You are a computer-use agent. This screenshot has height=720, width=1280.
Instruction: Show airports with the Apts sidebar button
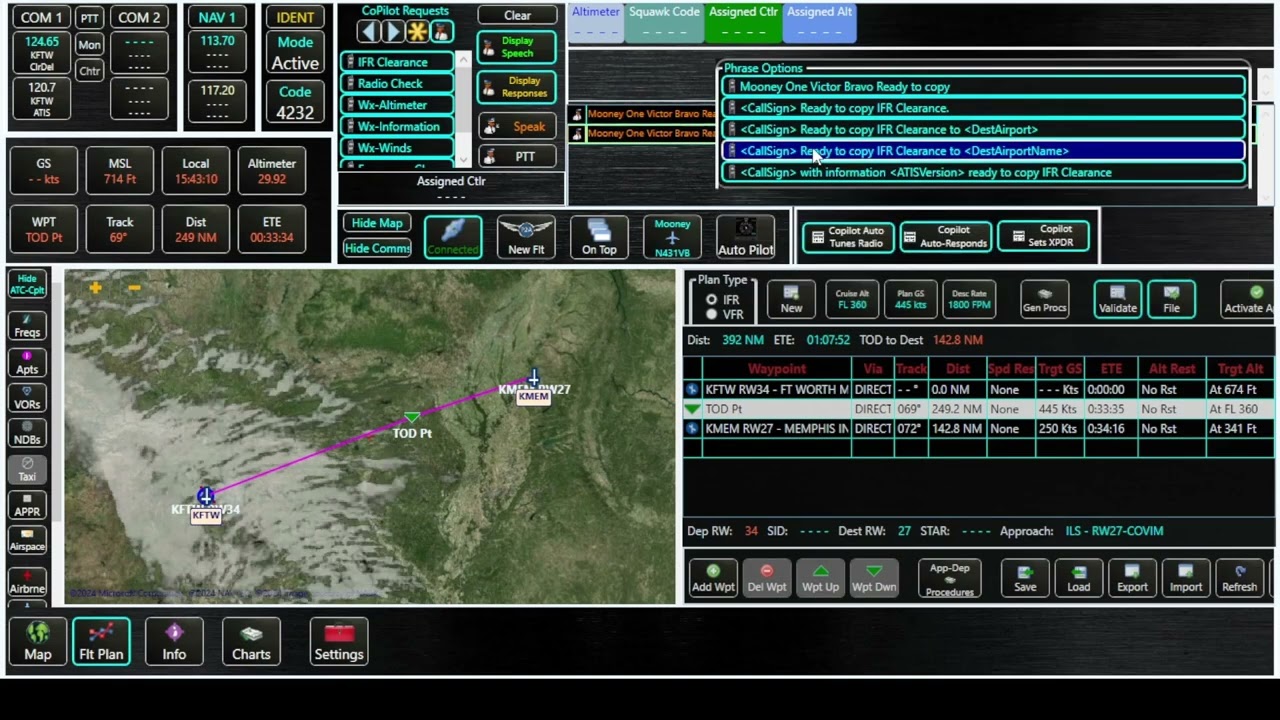tap(27, 362)
